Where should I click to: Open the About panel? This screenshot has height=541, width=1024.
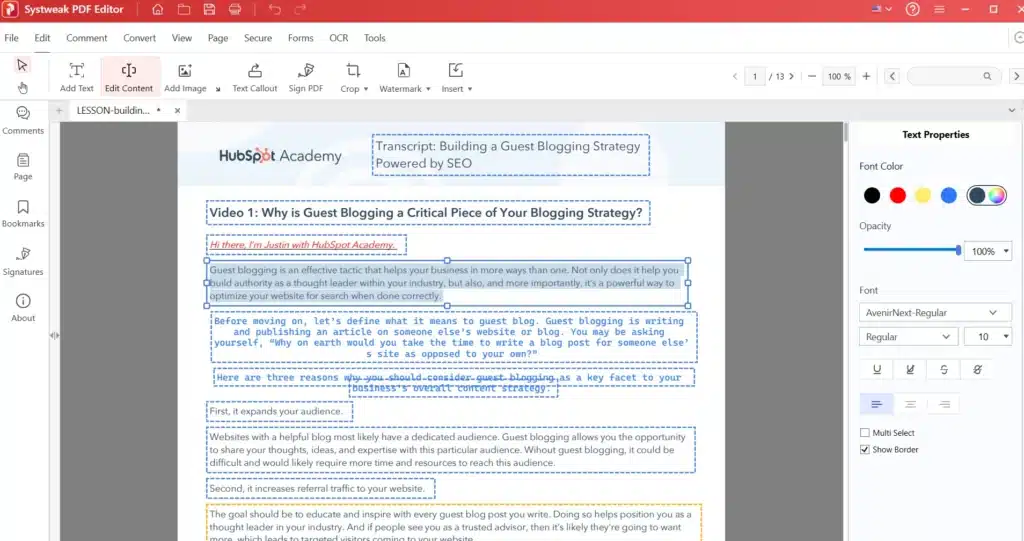pos(23,308)
